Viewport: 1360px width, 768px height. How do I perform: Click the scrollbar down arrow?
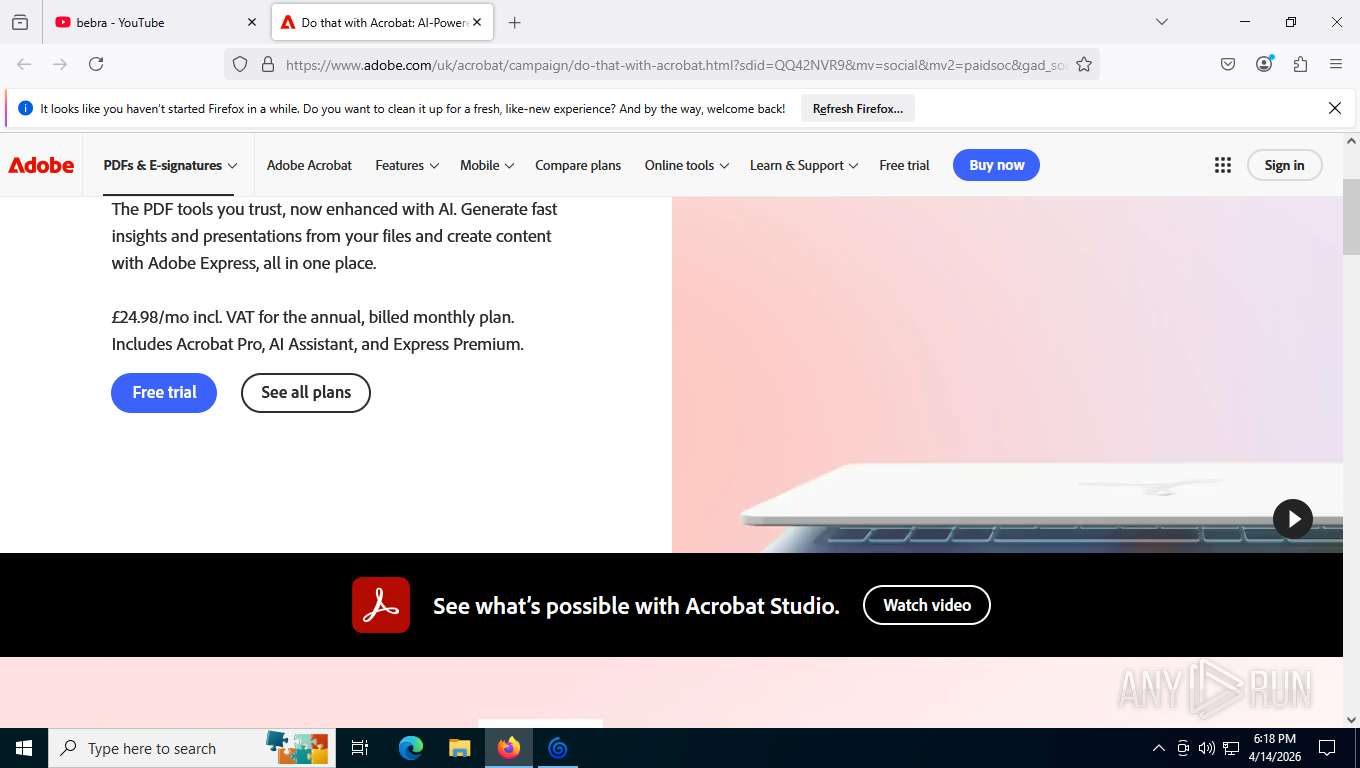pos(1351,718)
